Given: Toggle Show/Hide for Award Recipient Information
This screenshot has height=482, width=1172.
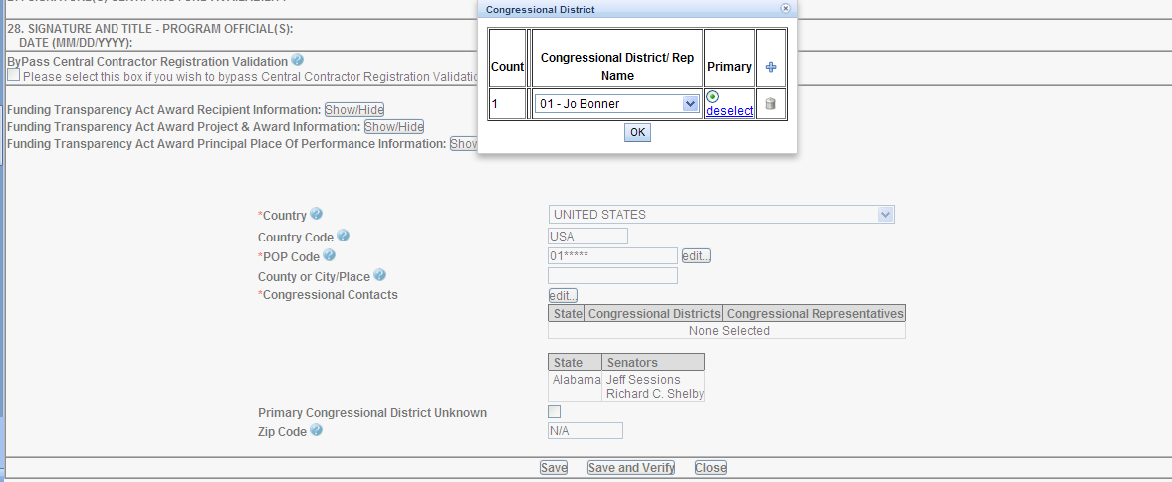Looking at the screenshot, I should tap(354, 110).
